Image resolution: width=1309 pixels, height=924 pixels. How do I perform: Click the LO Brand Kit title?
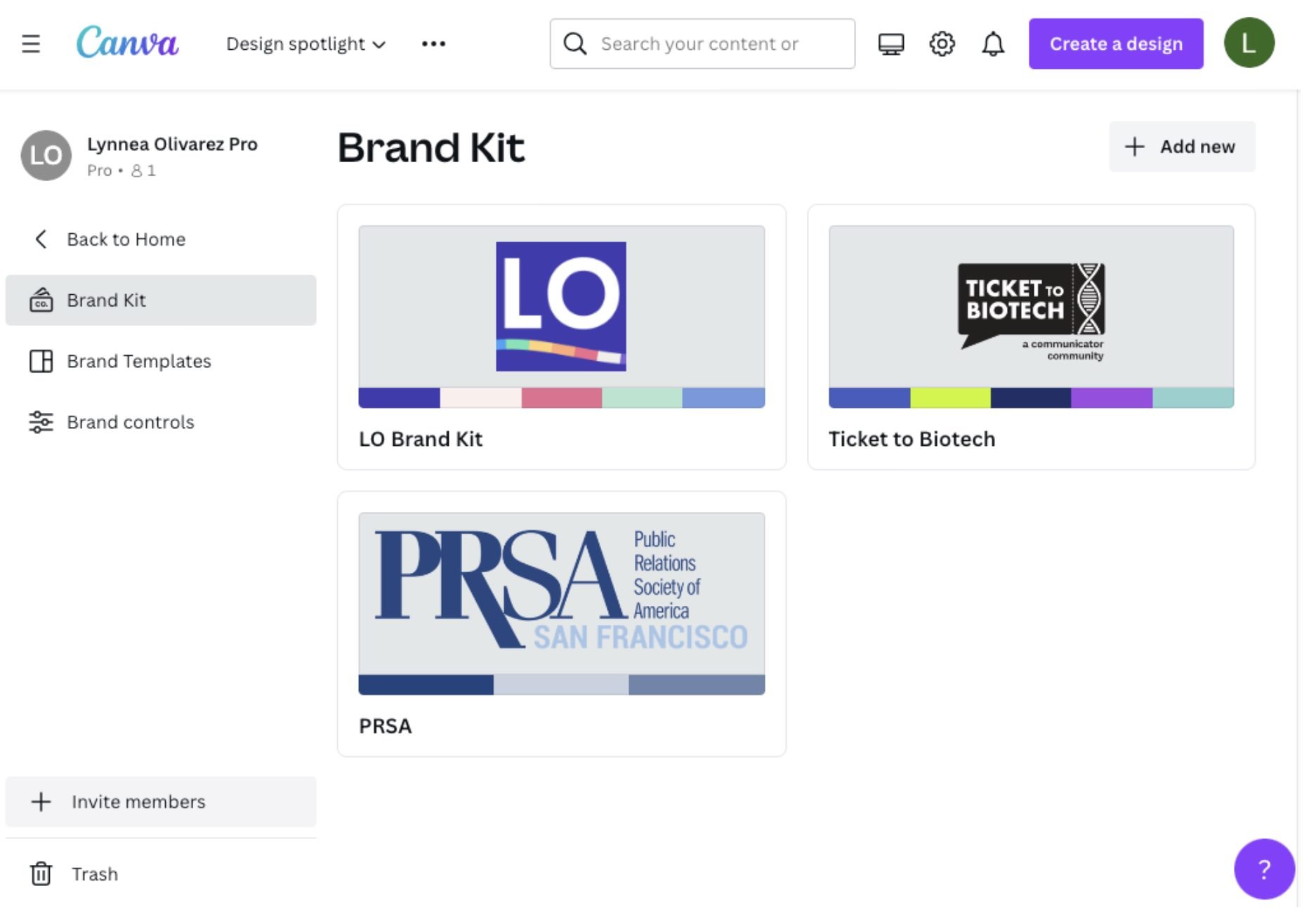[421, 440]
